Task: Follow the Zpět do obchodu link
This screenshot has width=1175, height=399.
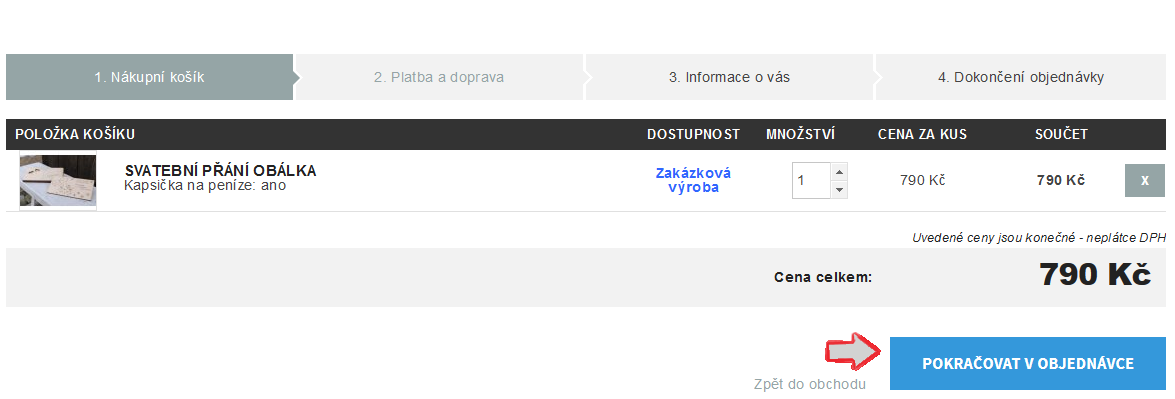Action: [x=809, y=384]
